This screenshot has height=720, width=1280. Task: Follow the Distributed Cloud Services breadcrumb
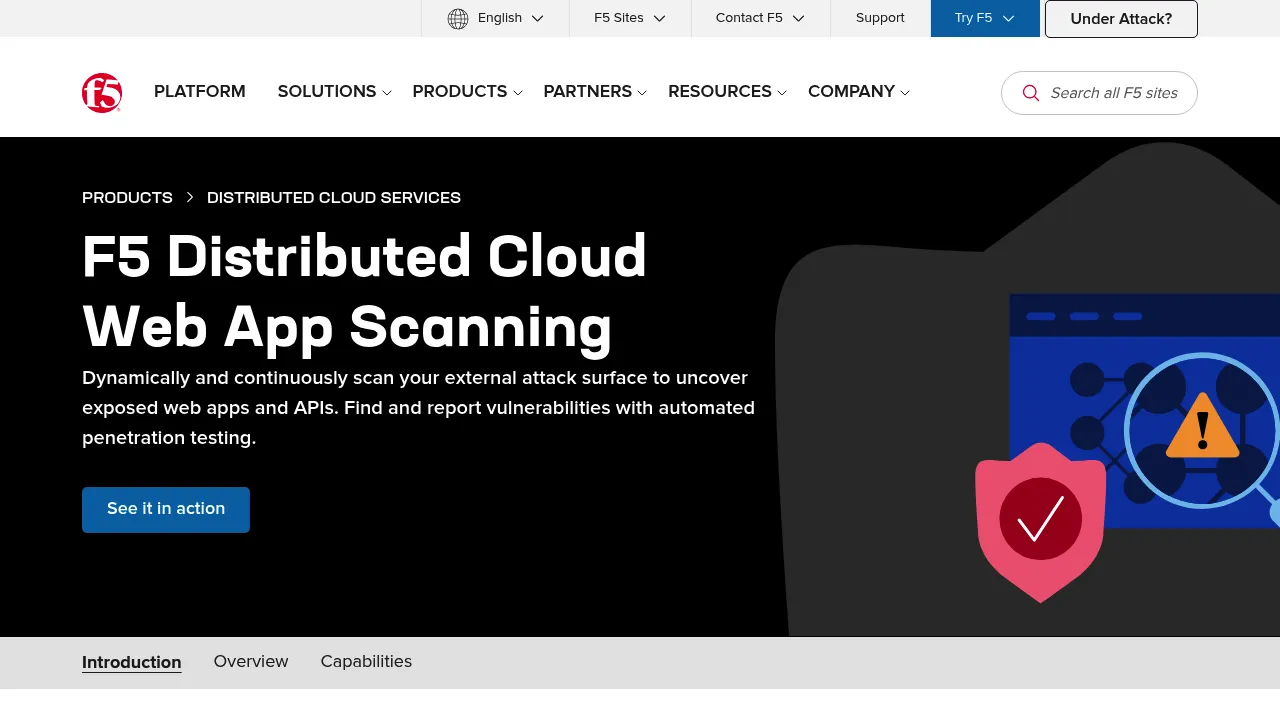tap(334, 197)
